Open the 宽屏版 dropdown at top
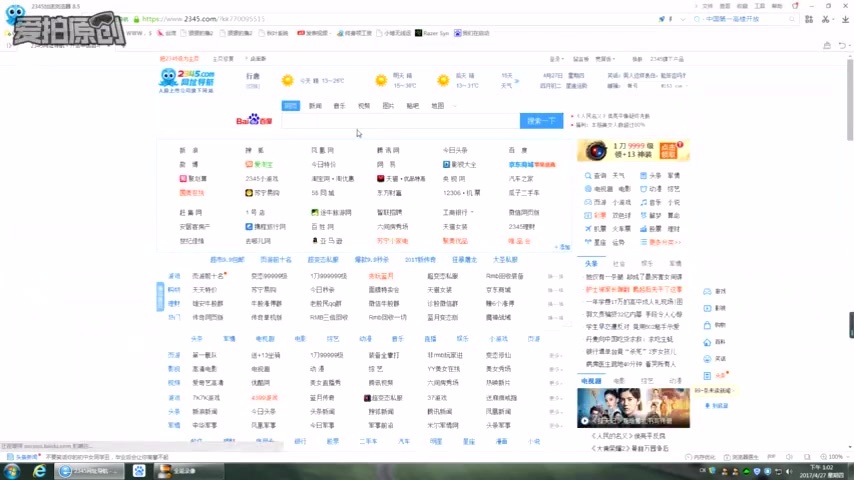Screen dimensions: 854x480 605,59
